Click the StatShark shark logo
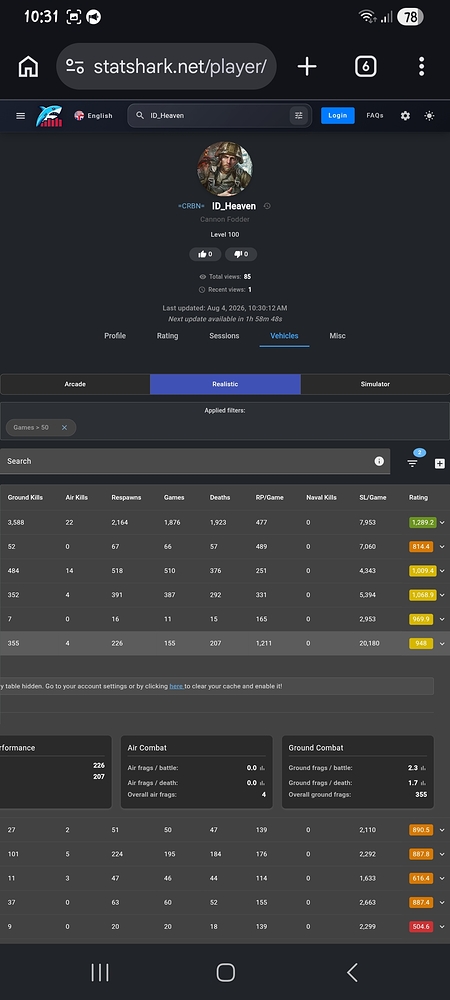 coord(49,115)
